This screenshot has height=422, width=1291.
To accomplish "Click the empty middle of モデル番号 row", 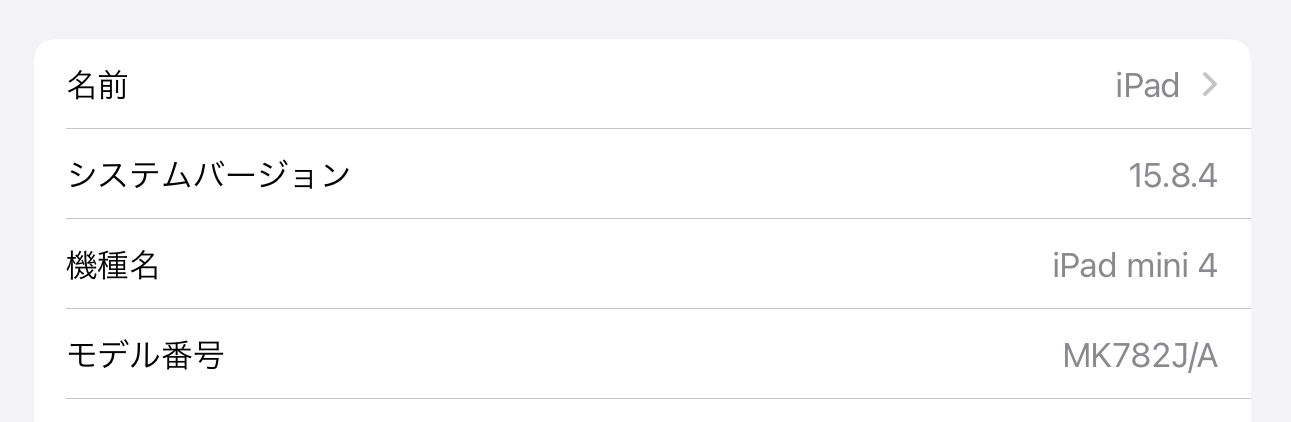I will tap(640, 355).
